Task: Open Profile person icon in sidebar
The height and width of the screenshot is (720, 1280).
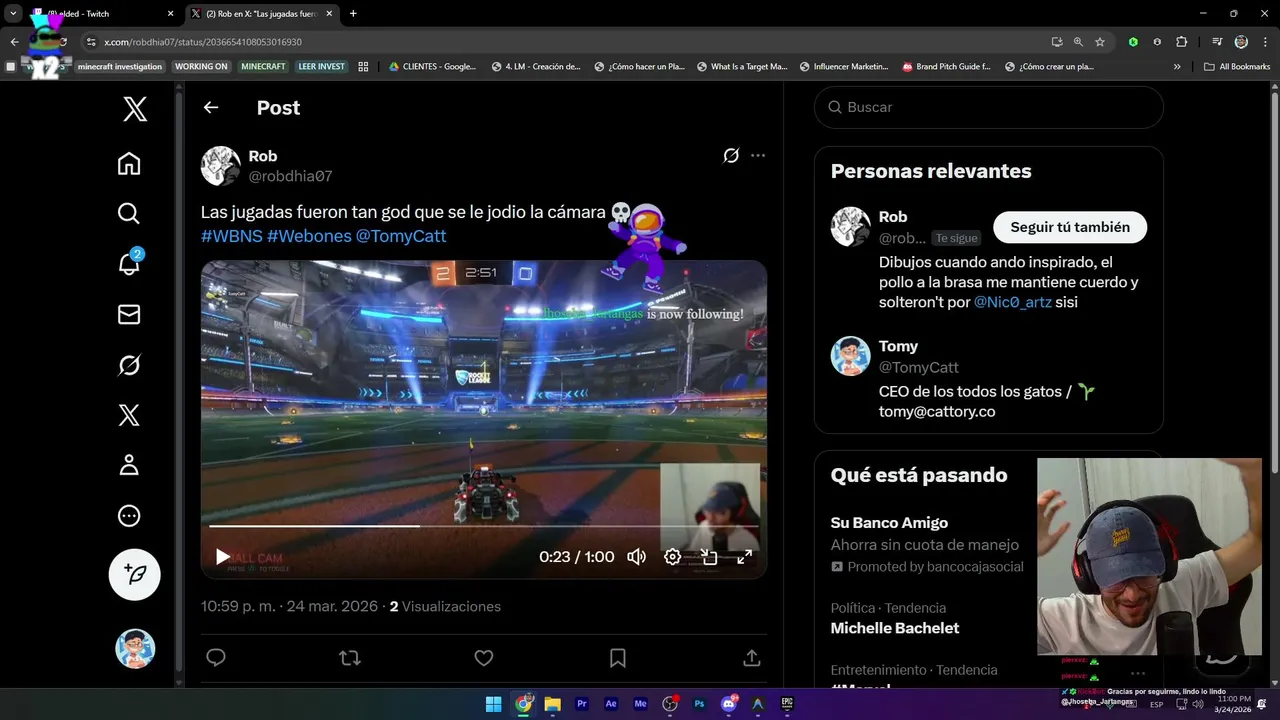Action: pos(129,465)
